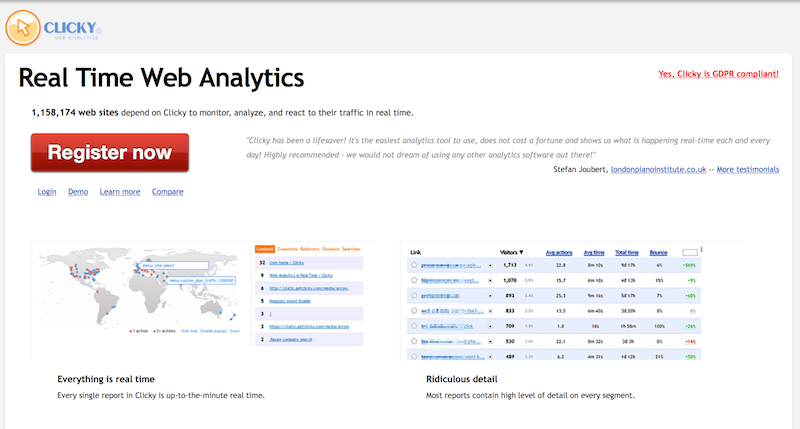Viewport: 800px width, 429px height.
Task: Open the small menu arrow in the 1,713 row
Action: (490, 265)
